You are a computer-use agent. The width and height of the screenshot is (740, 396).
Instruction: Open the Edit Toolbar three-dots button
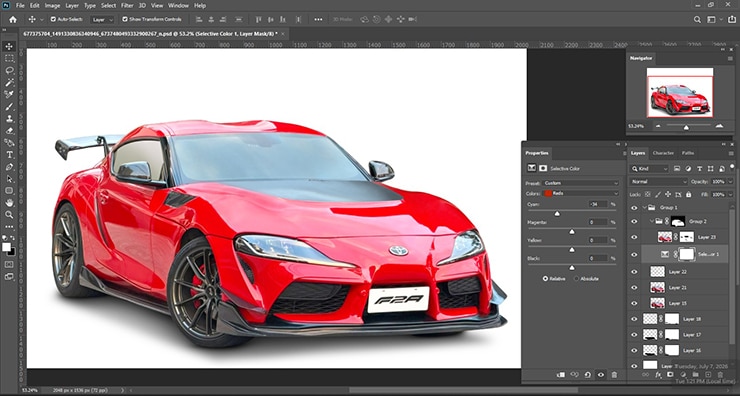(9, 227)
